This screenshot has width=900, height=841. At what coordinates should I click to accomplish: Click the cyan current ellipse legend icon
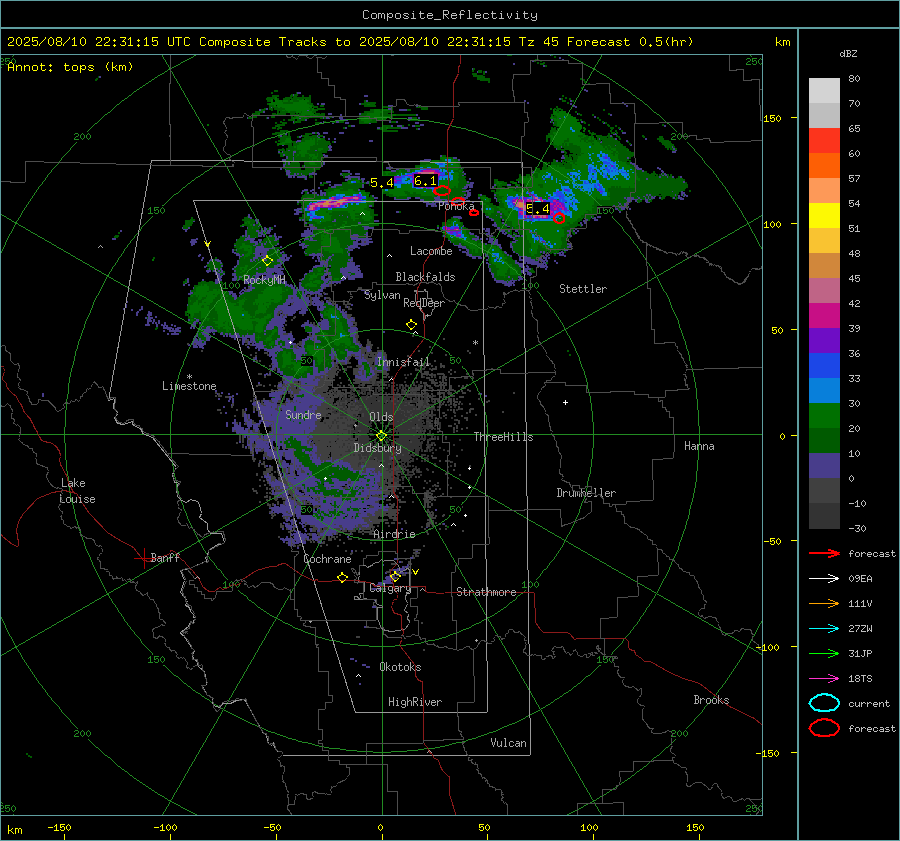(824, 703)
